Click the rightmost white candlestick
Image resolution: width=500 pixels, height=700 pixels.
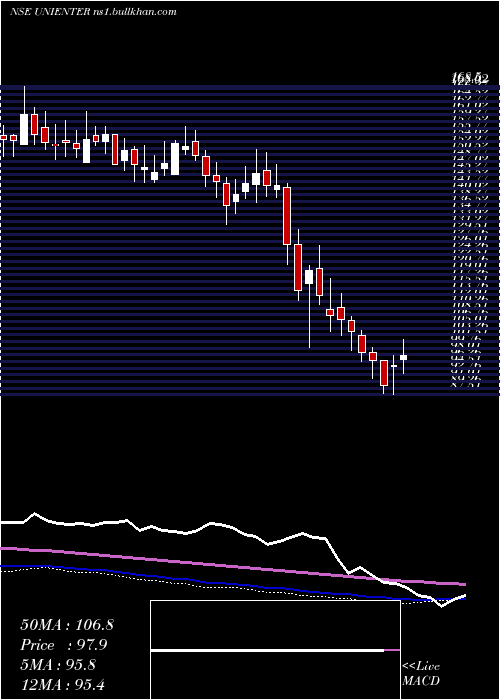coord(404,357)
